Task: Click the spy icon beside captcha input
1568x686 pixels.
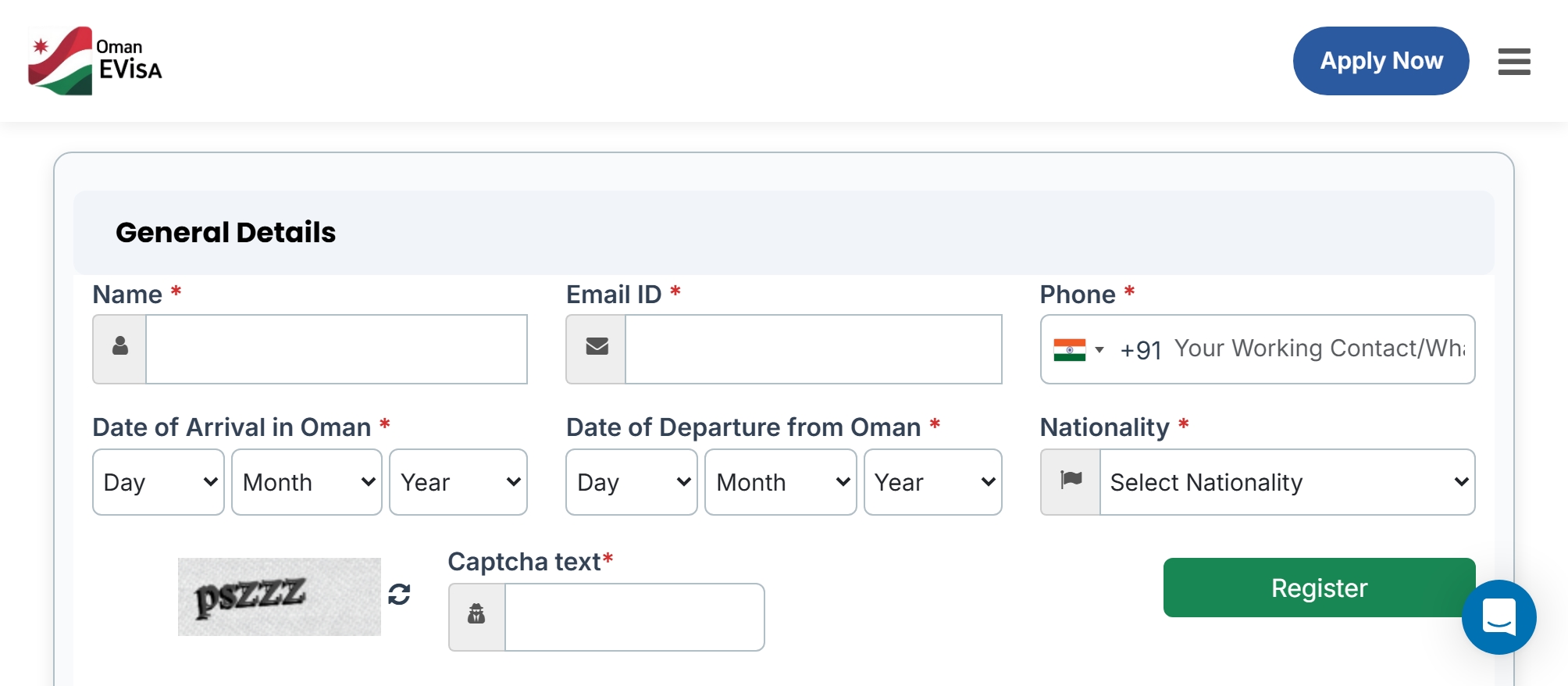Action: [x=476, y=616]
